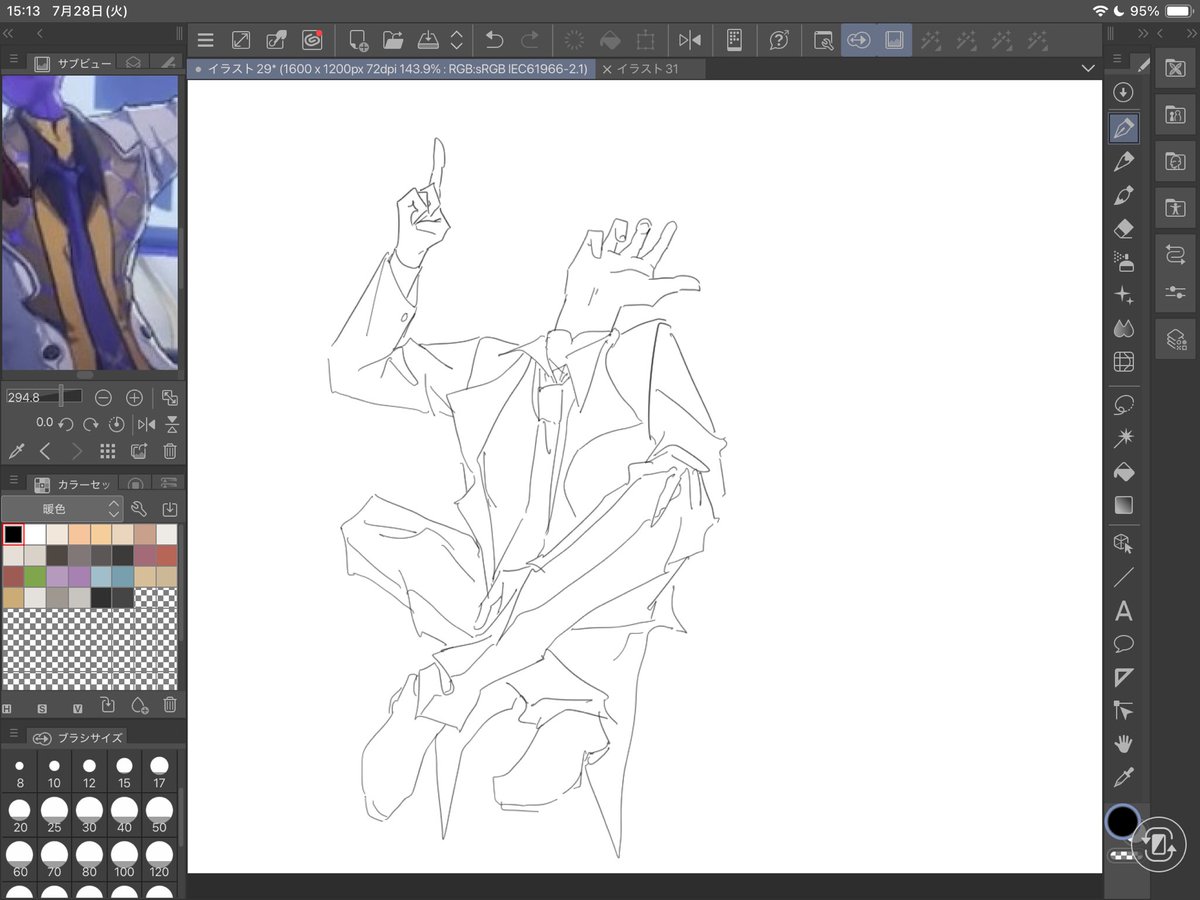1200x900 pixels.
Task: Select brush size 30
Action: tap(90, 814)
